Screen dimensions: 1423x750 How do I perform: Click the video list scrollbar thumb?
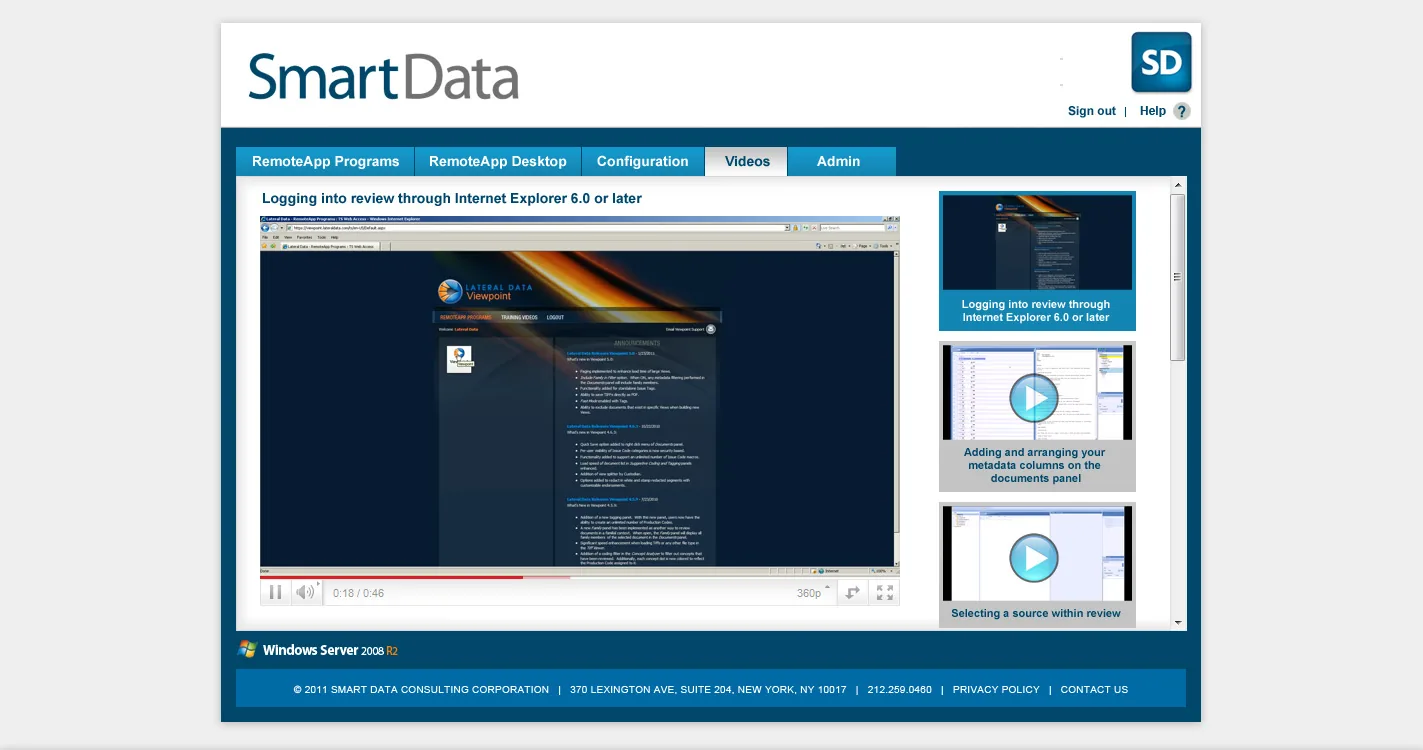1178,277
